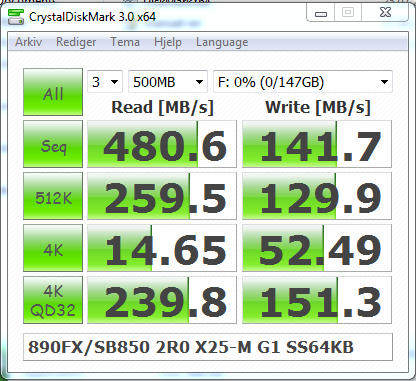Minimize the CrystalDiskMark window
416x381 pixels.
tap(321, 13)
